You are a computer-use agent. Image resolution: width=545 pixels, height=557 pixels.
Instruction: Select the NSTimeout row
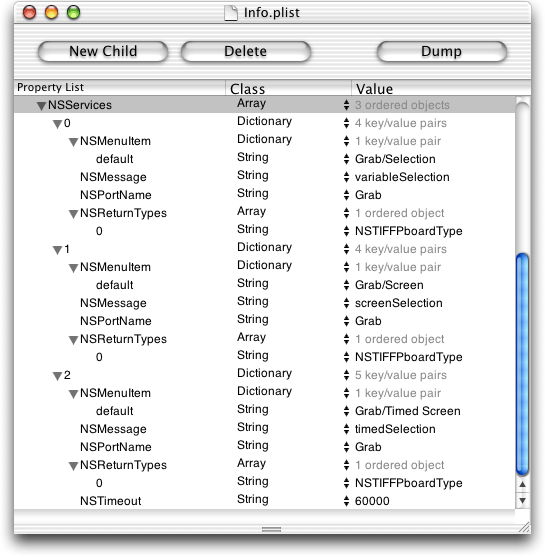pyautogui.click(x=264, y=501)
